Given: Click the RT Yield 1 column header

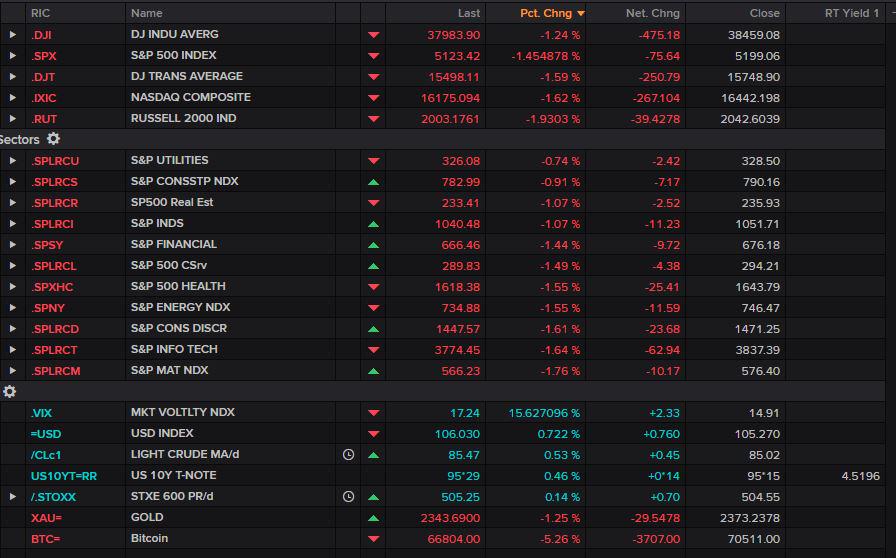Looking at the screenshot, I should pyautogui.click(x=851, y=13).
